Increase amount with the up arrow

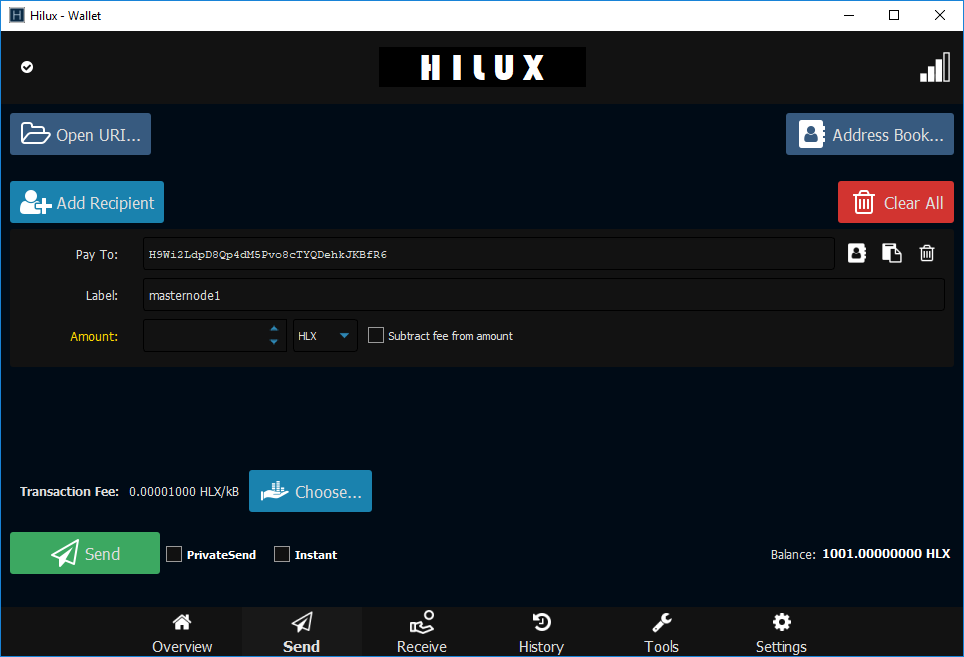point(274,329)
